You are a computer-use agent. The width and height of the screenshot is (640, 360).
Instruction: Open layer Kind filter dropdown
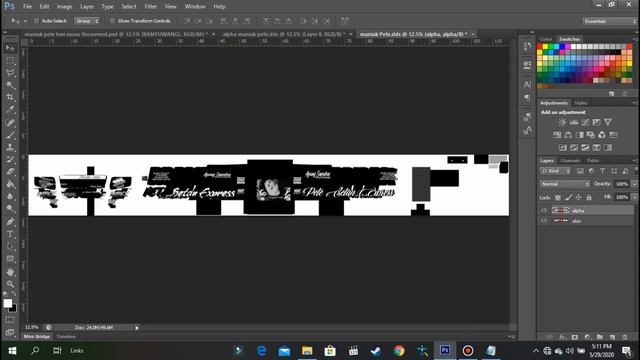[x=556, y=171]
